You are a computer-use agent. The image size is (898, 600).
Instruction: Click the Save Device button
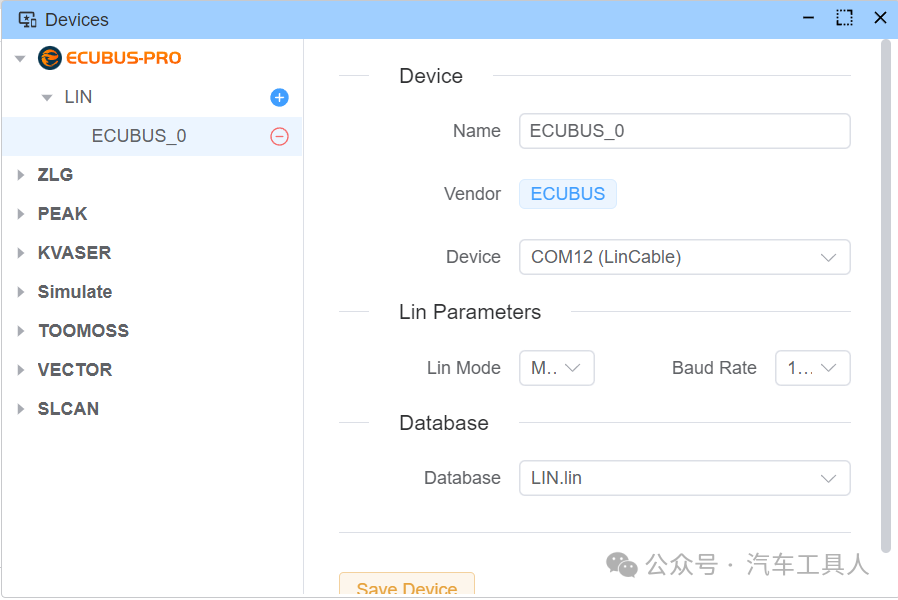(x=406, y=588)
